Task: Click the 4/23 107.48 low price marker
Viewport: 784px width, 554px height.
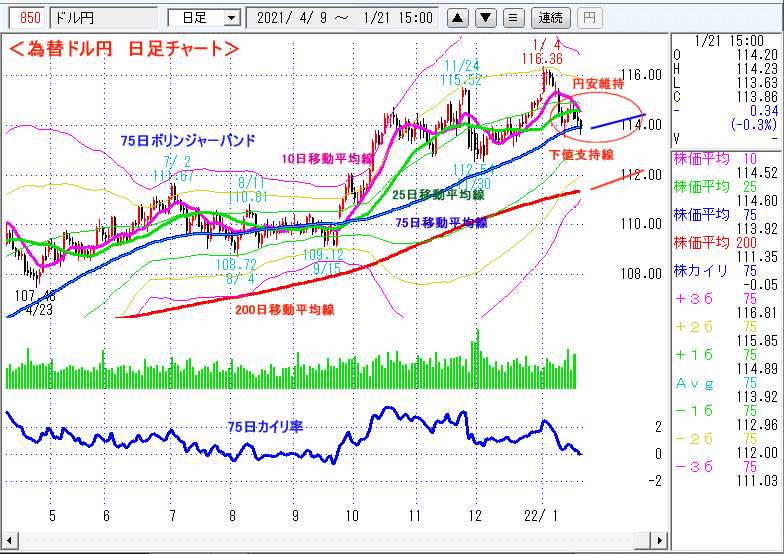Action: [x=35, y=303]
